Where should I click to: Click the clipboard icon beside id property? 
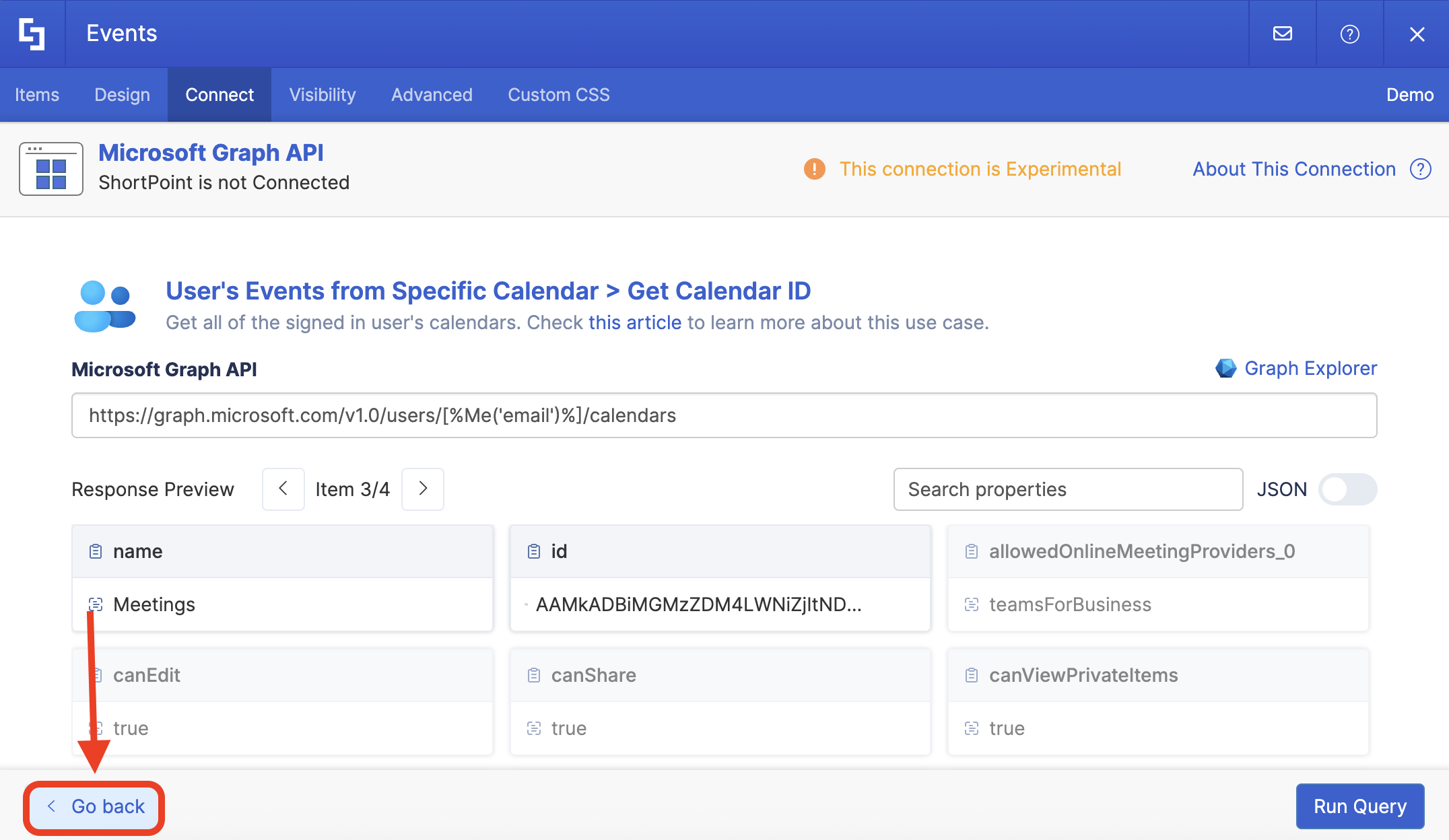[x=534, y=551]
